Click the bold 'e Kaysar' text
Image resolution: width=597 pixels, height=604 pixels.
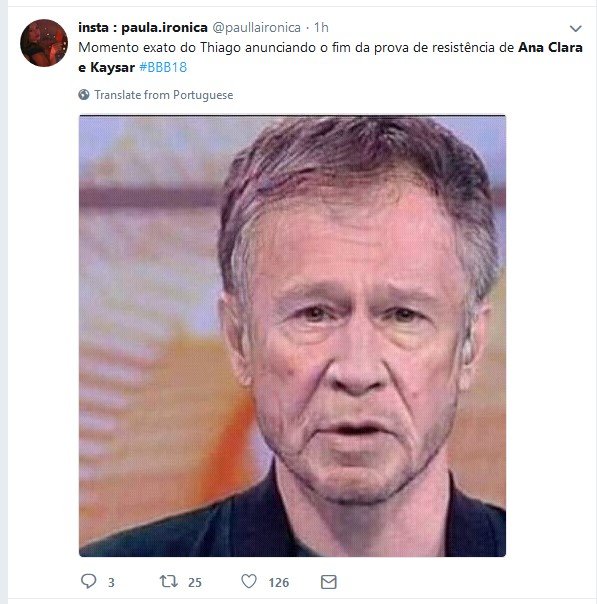[x=106, y=67]
